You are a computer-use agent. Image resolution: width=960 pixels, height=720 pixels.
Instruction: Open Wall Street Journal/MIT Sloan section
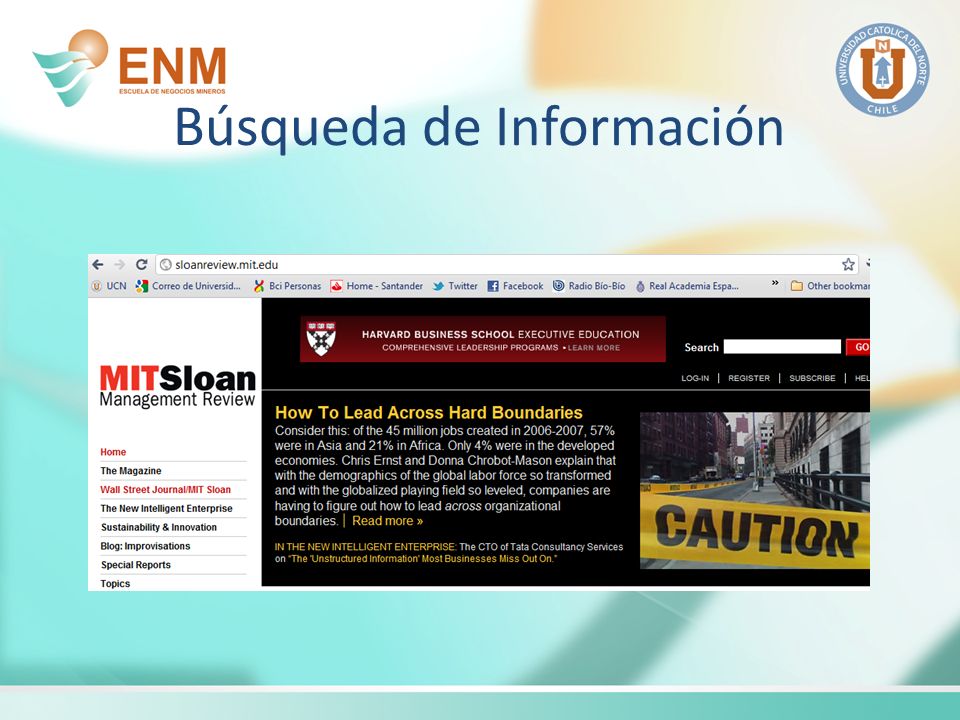(165, 490)
